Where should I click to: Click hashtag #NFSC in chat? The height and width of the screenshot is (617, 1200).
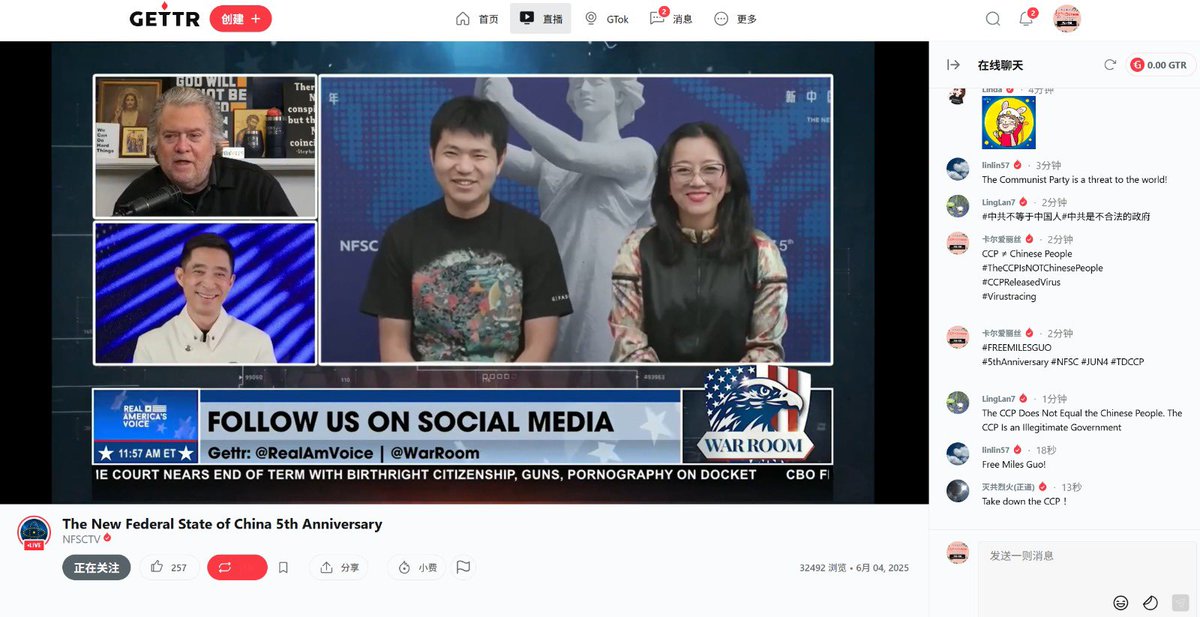[1065, 362]
